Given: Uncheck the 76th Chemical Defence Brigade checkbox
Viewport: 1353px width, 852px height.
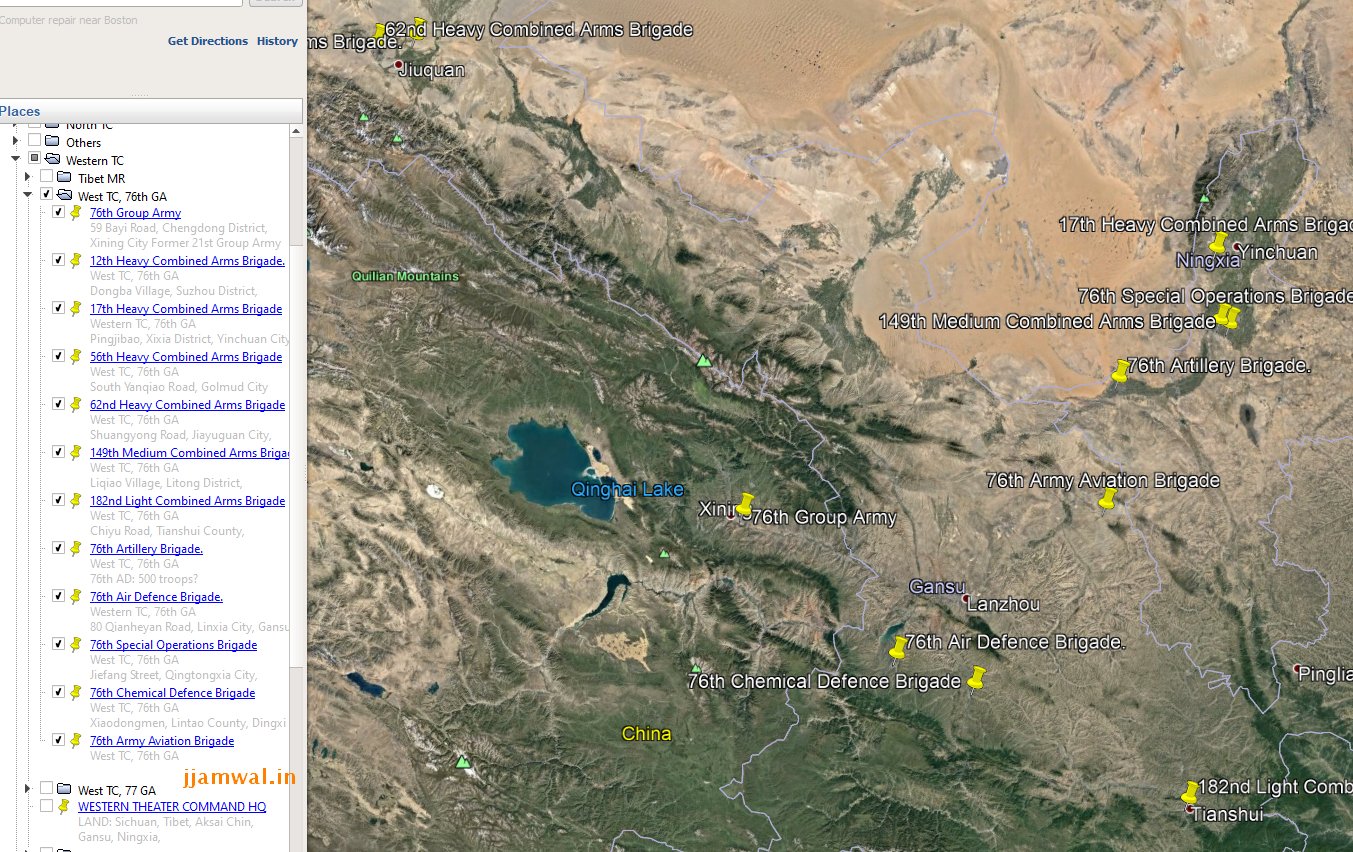Looking at the screenshot, I should click(x=58, y=692).
